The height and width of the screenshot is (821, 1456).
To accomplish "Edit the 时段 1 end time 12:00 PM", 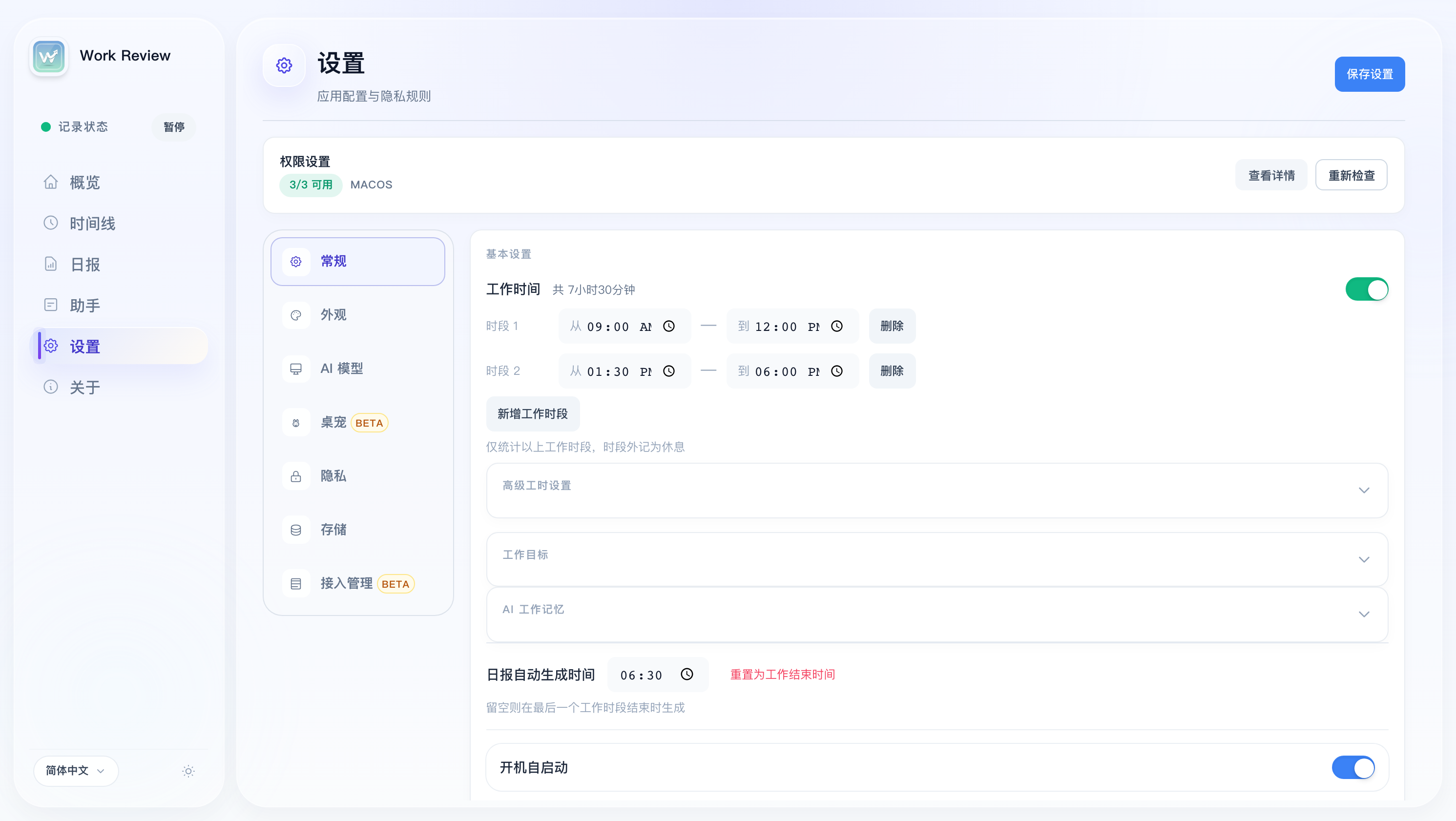I will pos(792,326).
